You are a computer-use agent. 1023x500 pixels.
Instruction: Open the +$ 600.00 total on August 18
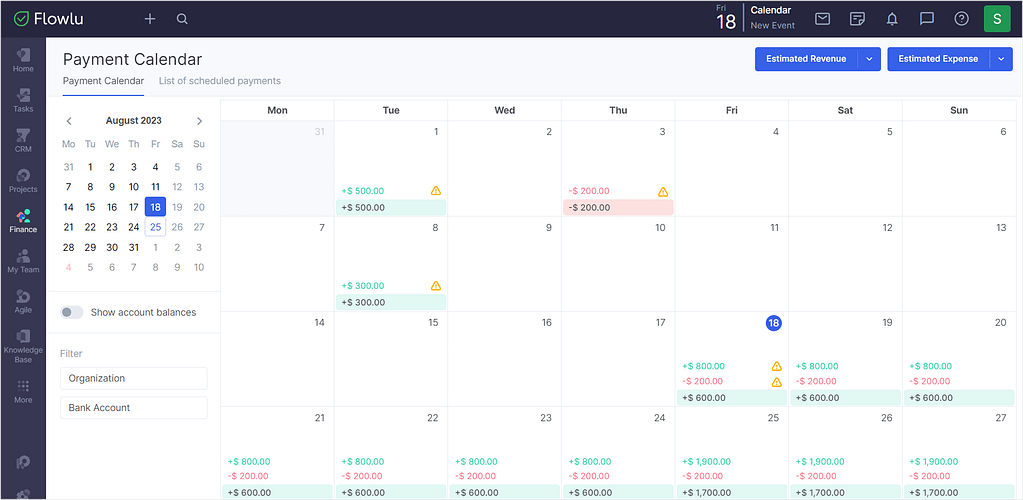coord(731,398)
